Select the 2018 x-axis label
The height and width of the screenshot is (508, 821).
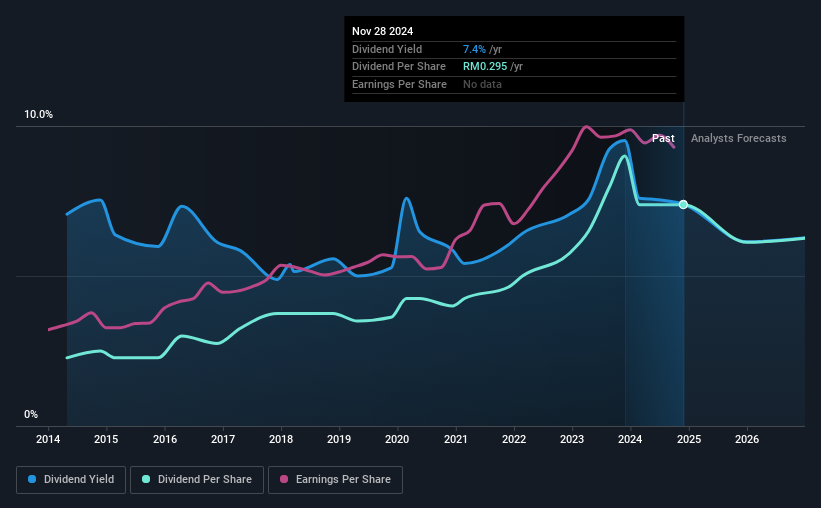[281, 439]
